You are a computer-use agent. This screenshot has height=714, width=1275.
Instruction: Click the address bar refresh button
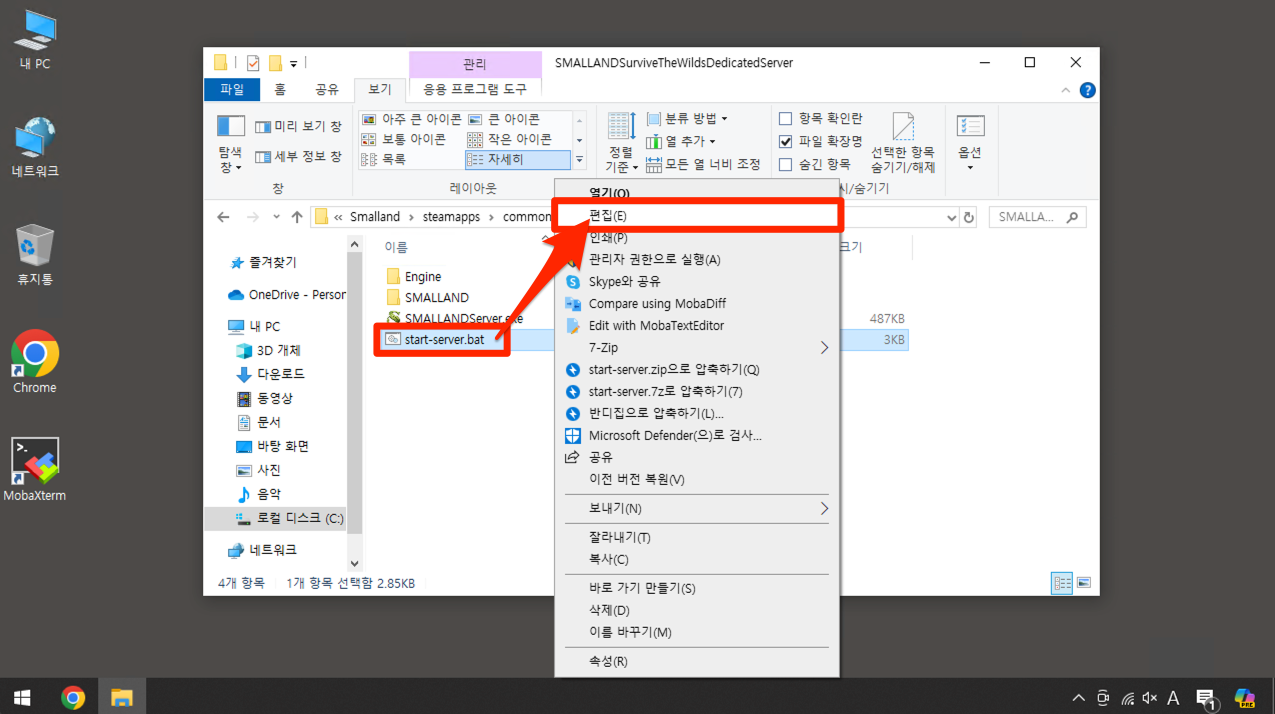968,217
